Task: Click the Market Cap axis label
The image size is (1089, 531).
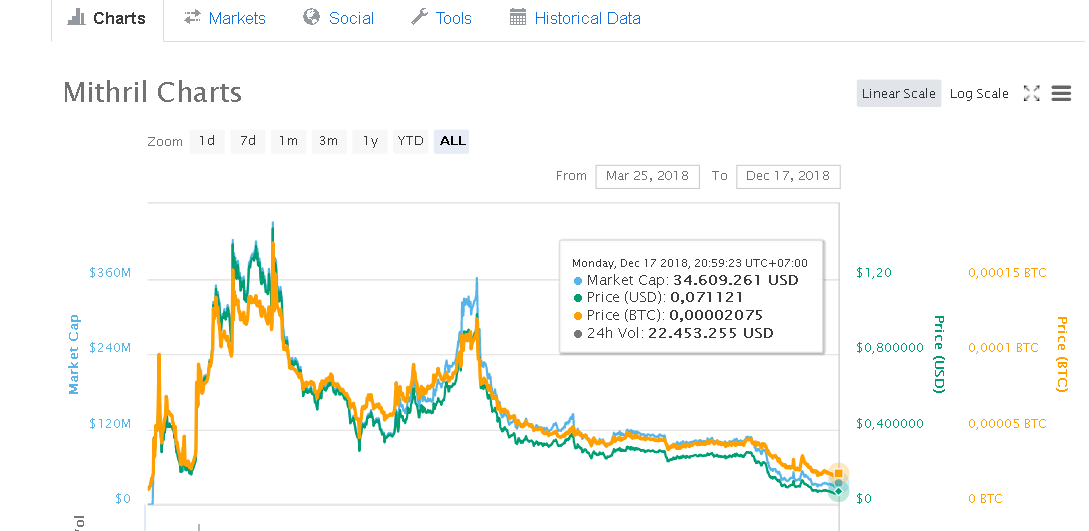Action: click(74, 354)
